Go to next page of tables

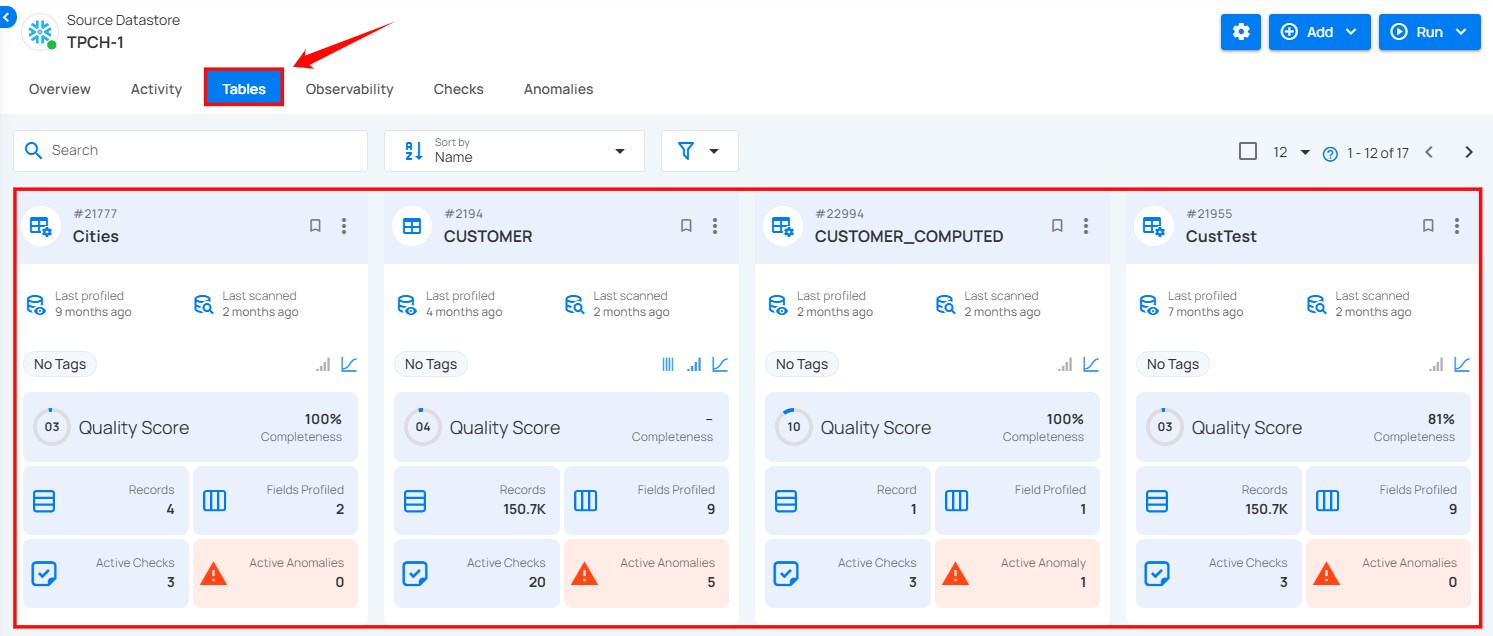click(x=1468, y=152)
